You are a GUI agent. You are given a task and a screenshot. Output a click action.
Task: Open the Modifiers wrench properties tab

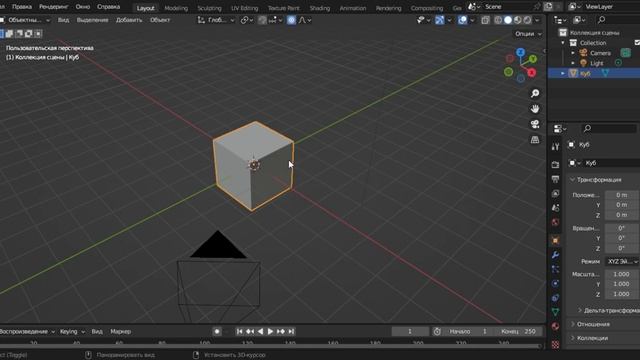(x=555, y=255)
